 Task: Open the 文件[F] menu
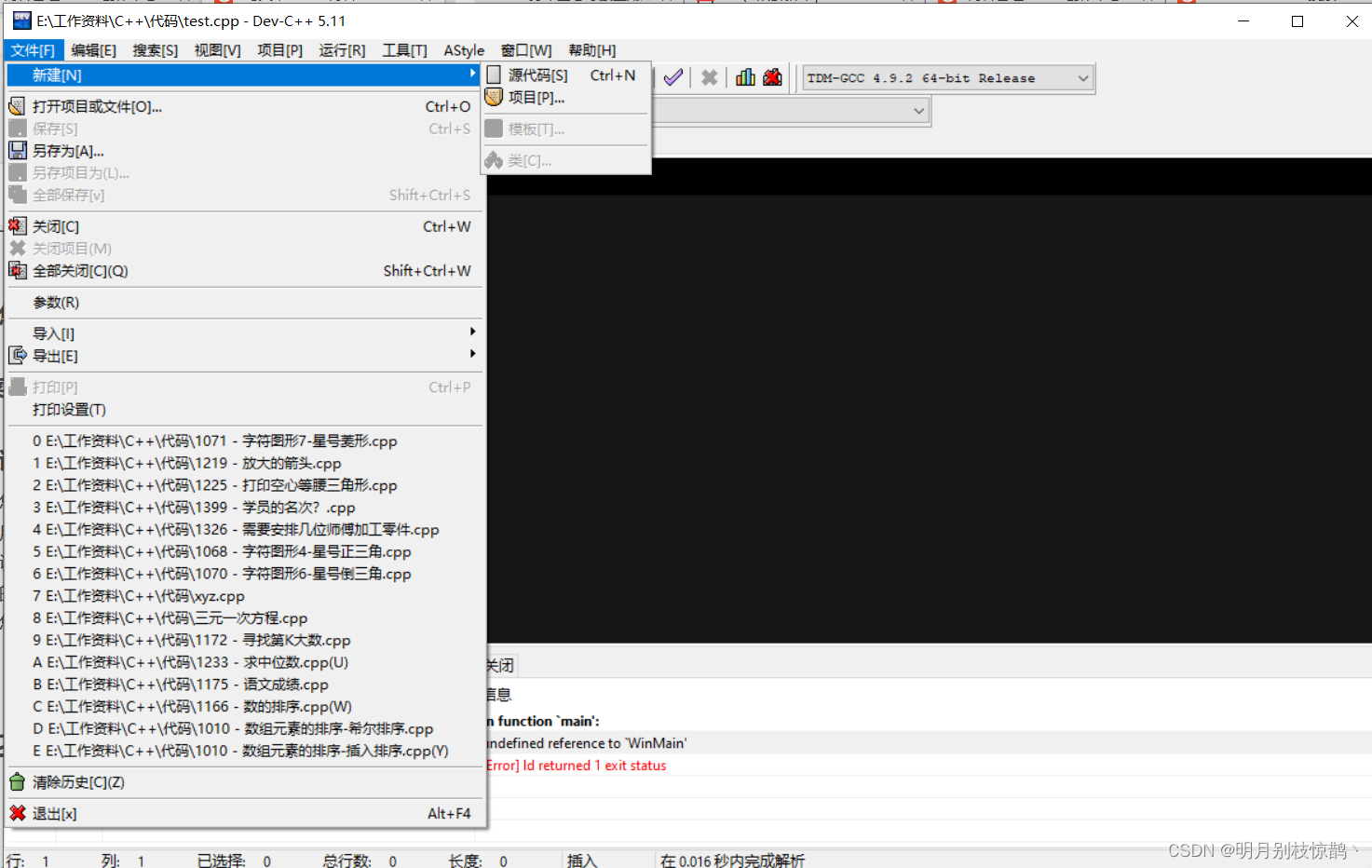33,50
